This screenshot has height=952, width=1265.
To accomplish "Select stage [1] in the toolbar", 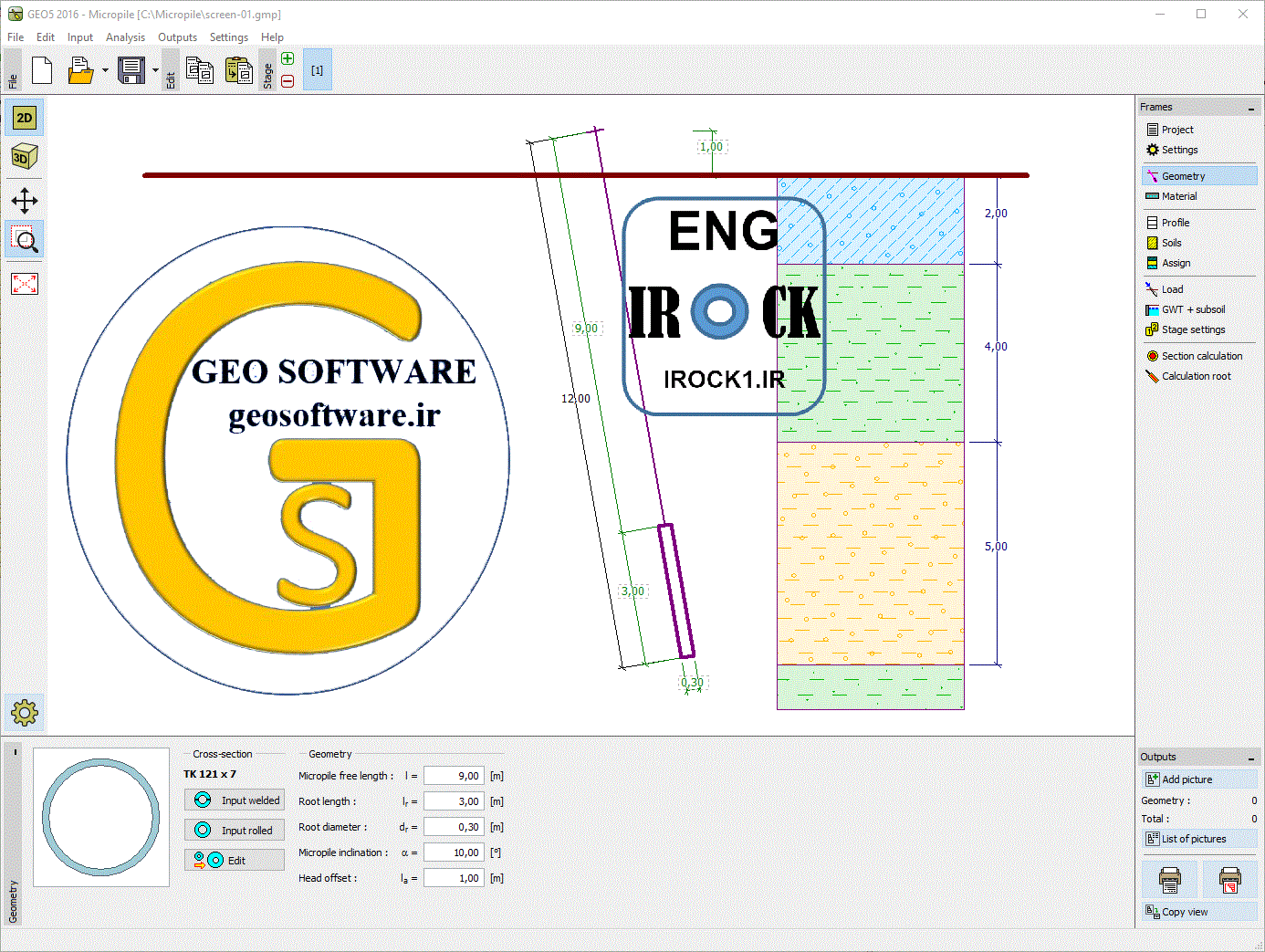I will tap(317, 70).
